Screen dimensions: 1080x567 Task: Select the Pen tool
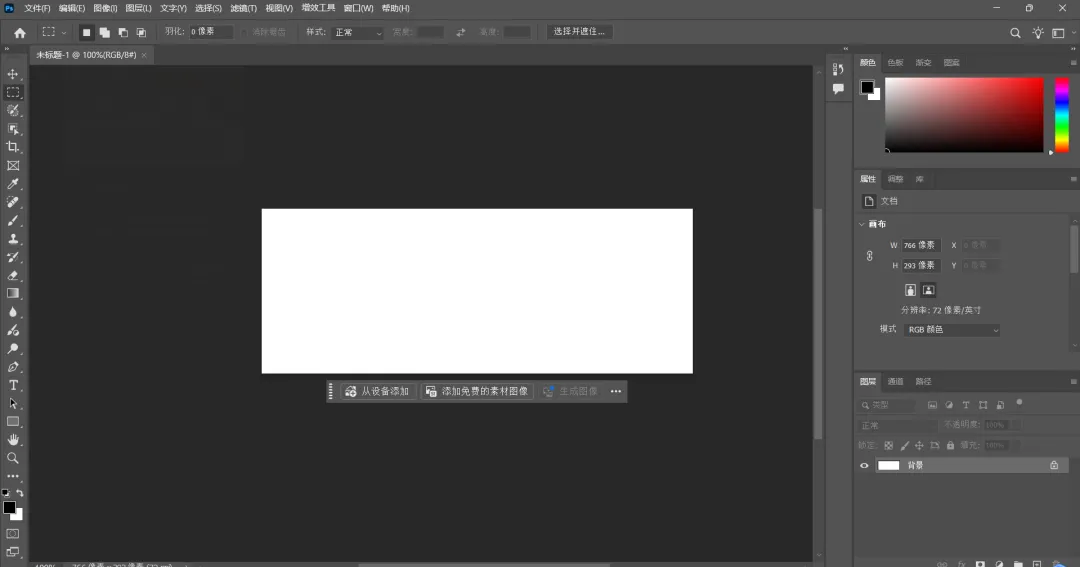(13, 367)
